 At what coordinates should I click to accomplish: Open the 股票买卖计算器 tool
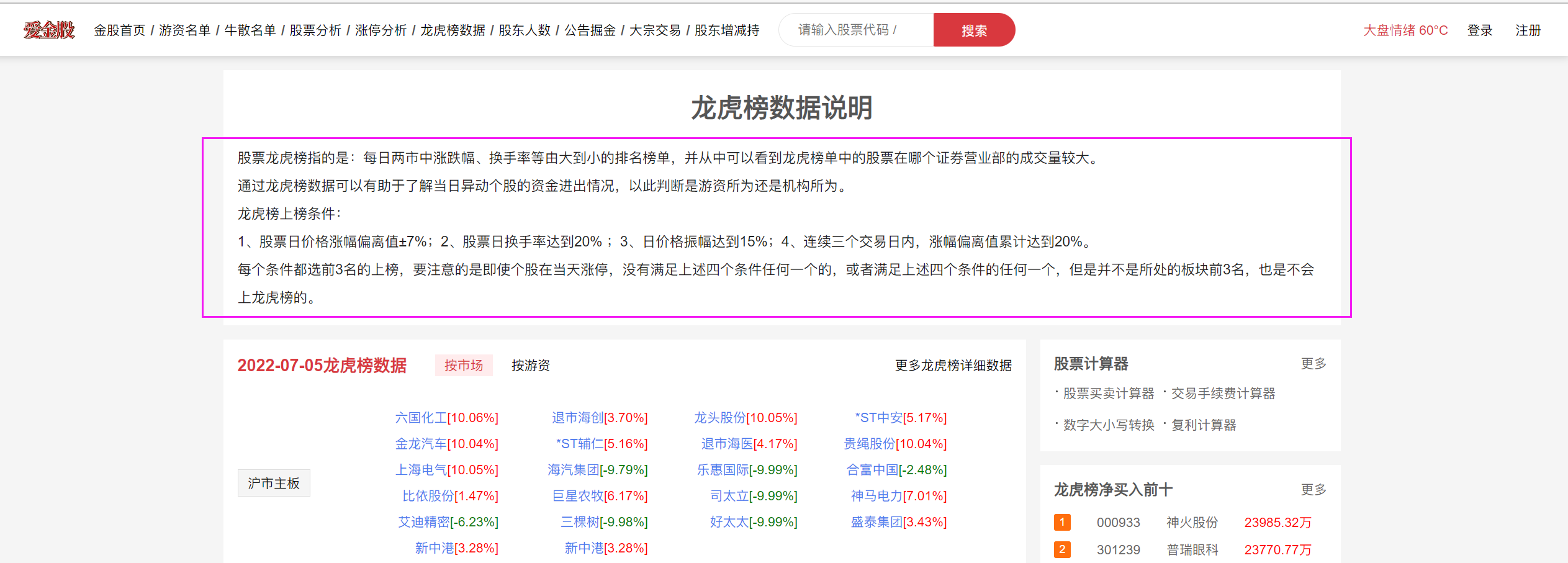pyautogui.click(x=1109, y=394)
